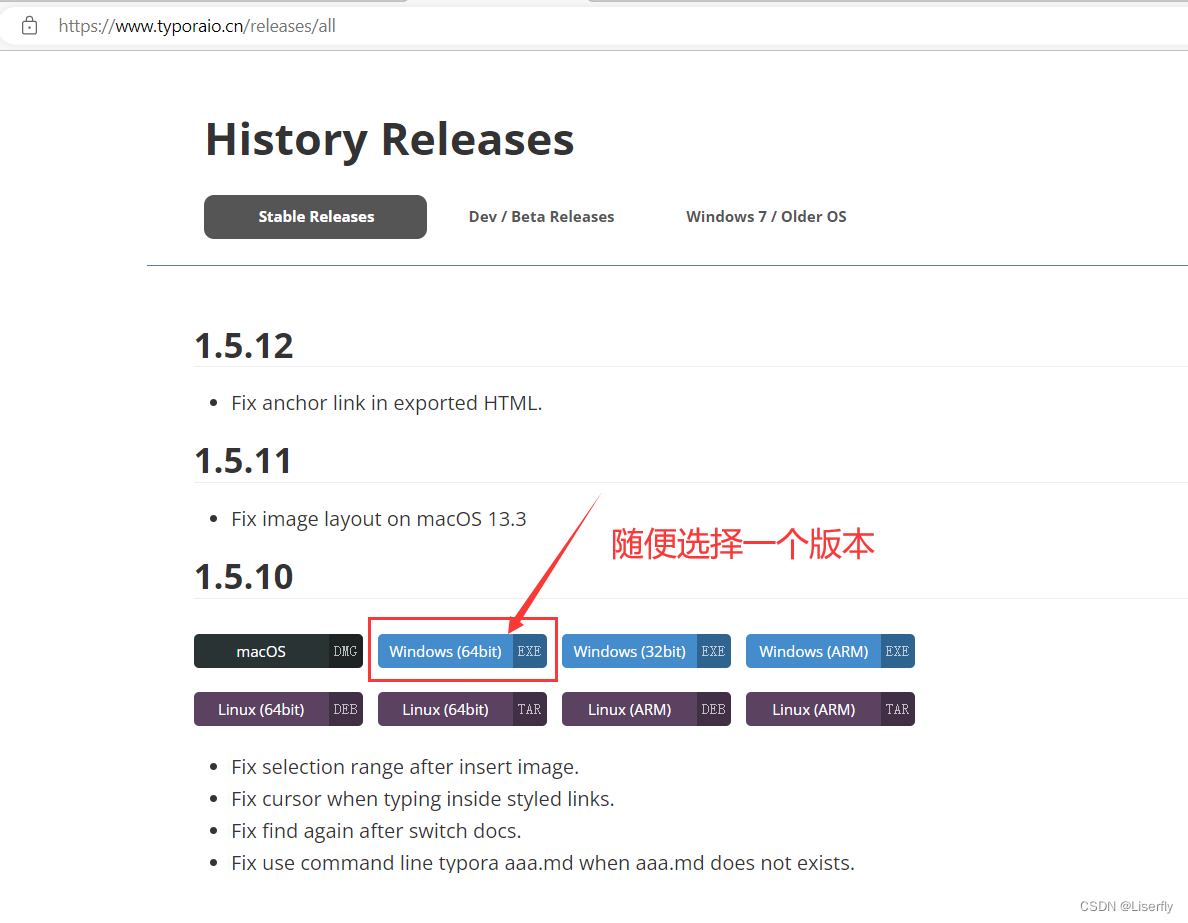Download Linux (64bit) DEB package
The image size is (1188, 923).
tap(278, 709)
